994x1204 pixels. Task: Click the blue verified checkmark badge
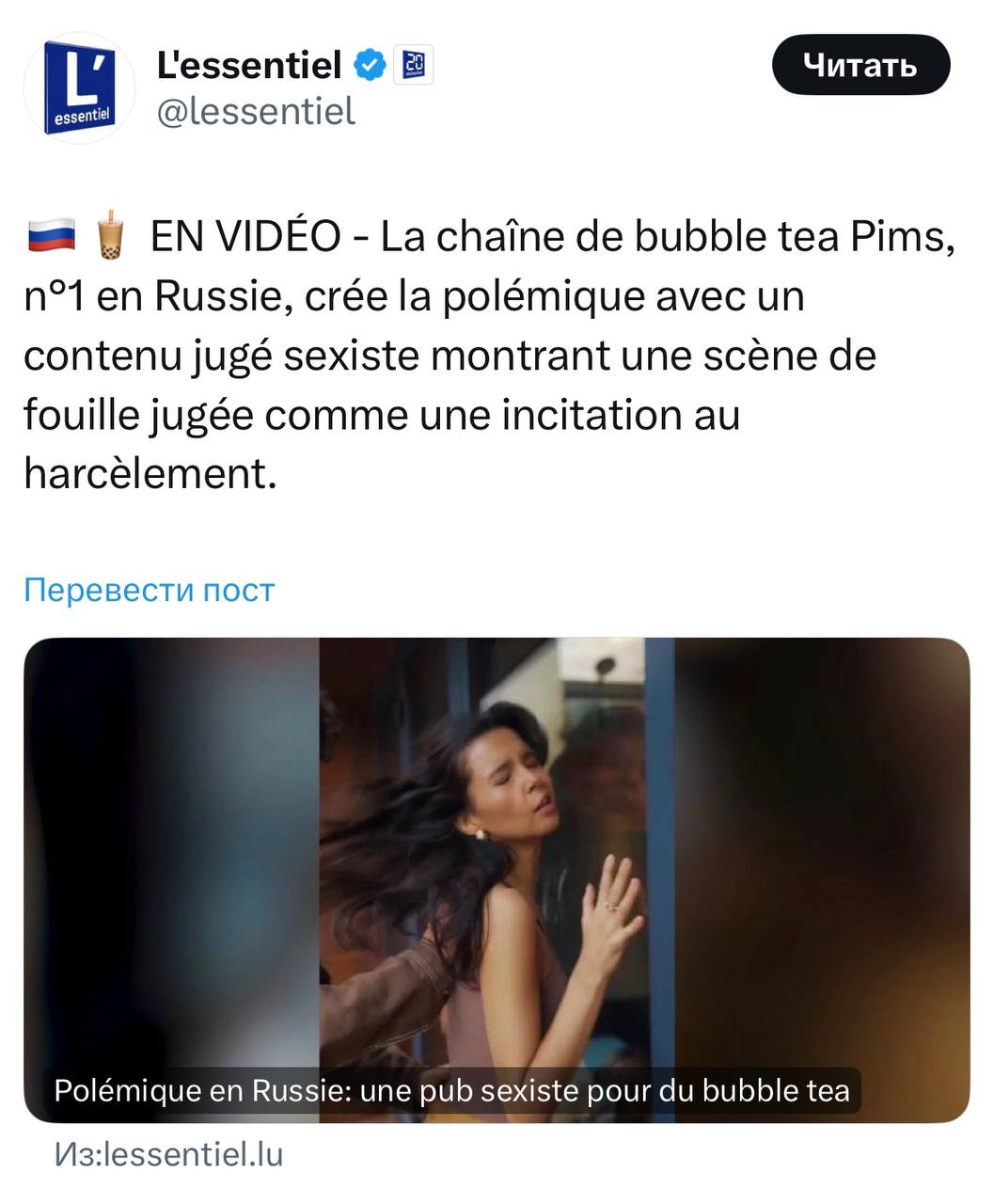click(x=370, y=65)
